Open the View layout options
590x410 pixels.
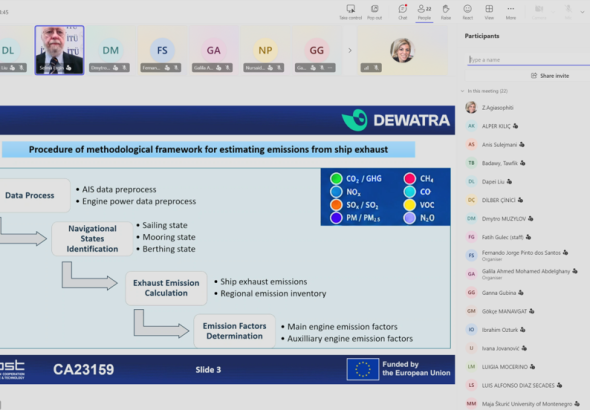click(x=489, y=12)
